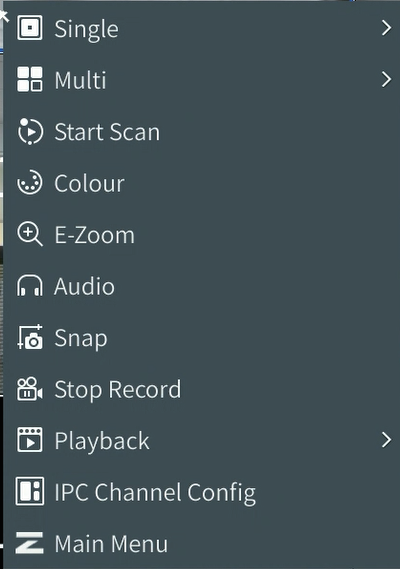Click the Single view square icon

pos(30,28)
